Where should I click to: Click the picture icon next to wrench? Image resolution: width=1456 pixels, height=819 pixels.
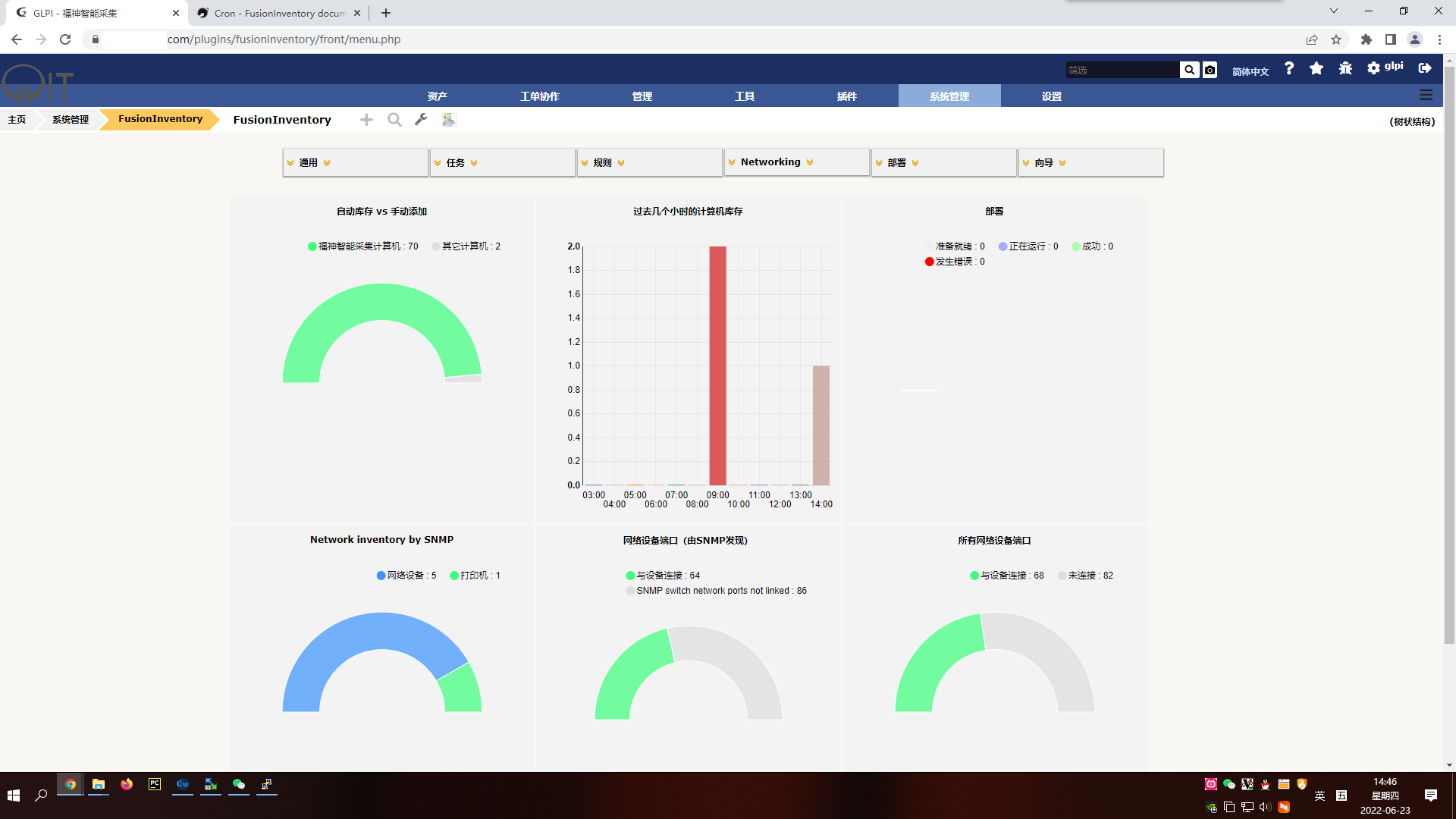click(449, 119)
